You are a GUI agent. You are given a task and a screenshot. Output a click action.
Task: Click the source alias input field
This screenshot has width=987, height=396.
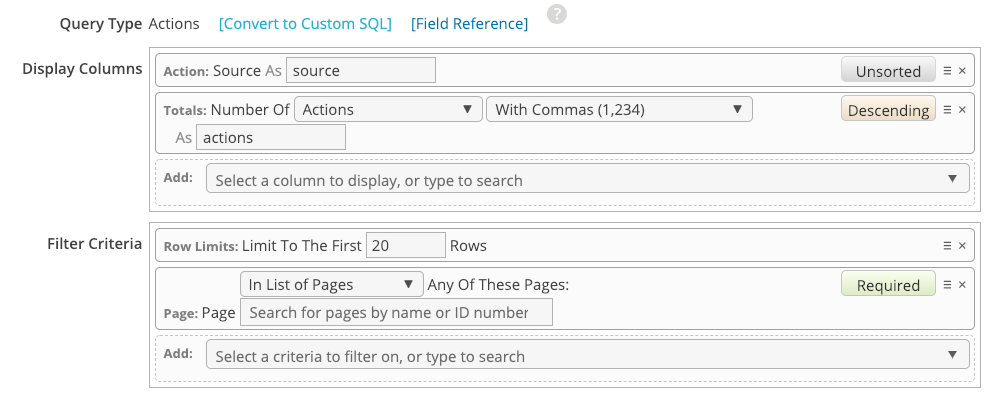(361, 70)
